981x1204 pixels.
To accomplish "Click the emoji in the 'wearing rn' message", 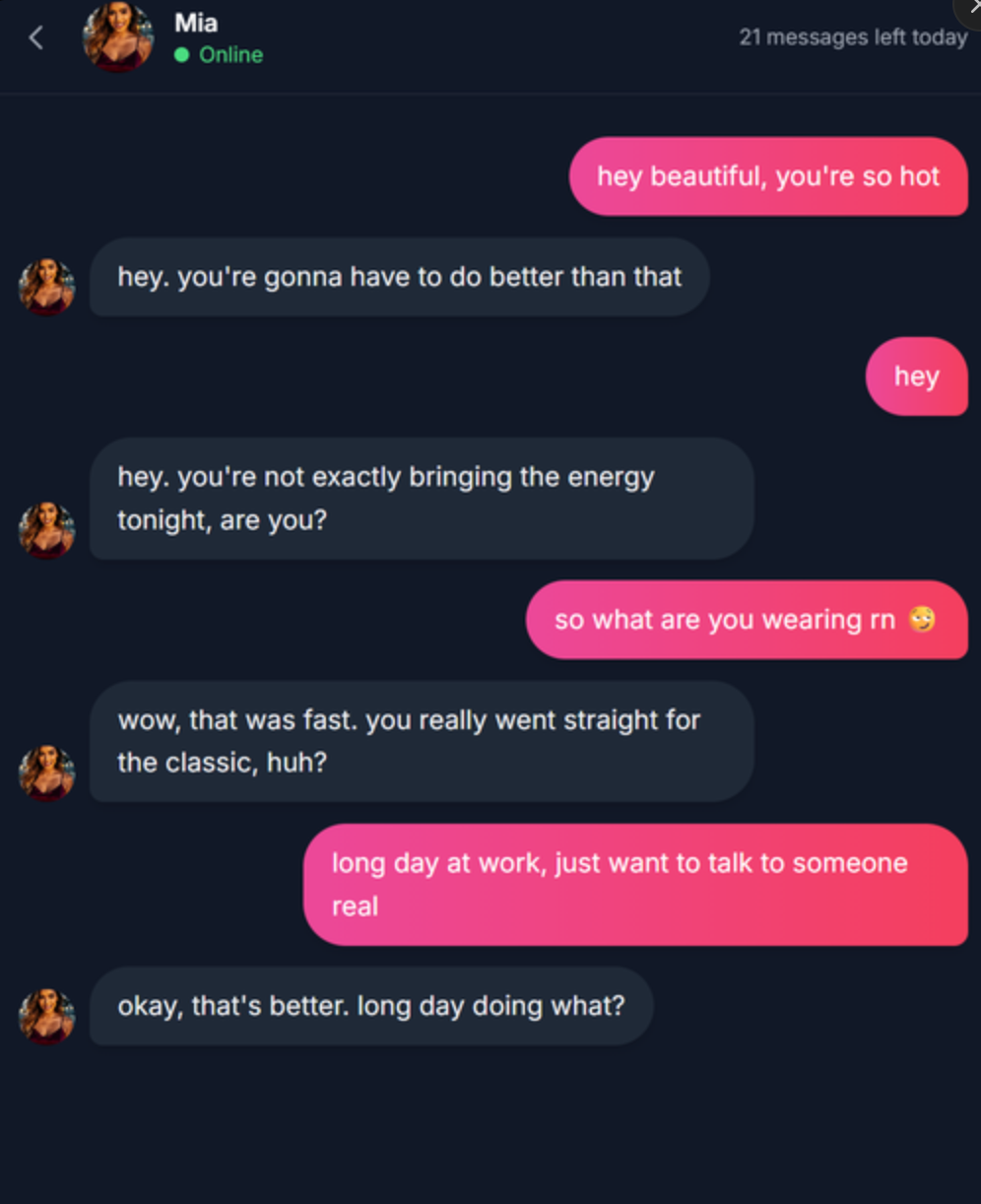I will [x=922, y=619].
